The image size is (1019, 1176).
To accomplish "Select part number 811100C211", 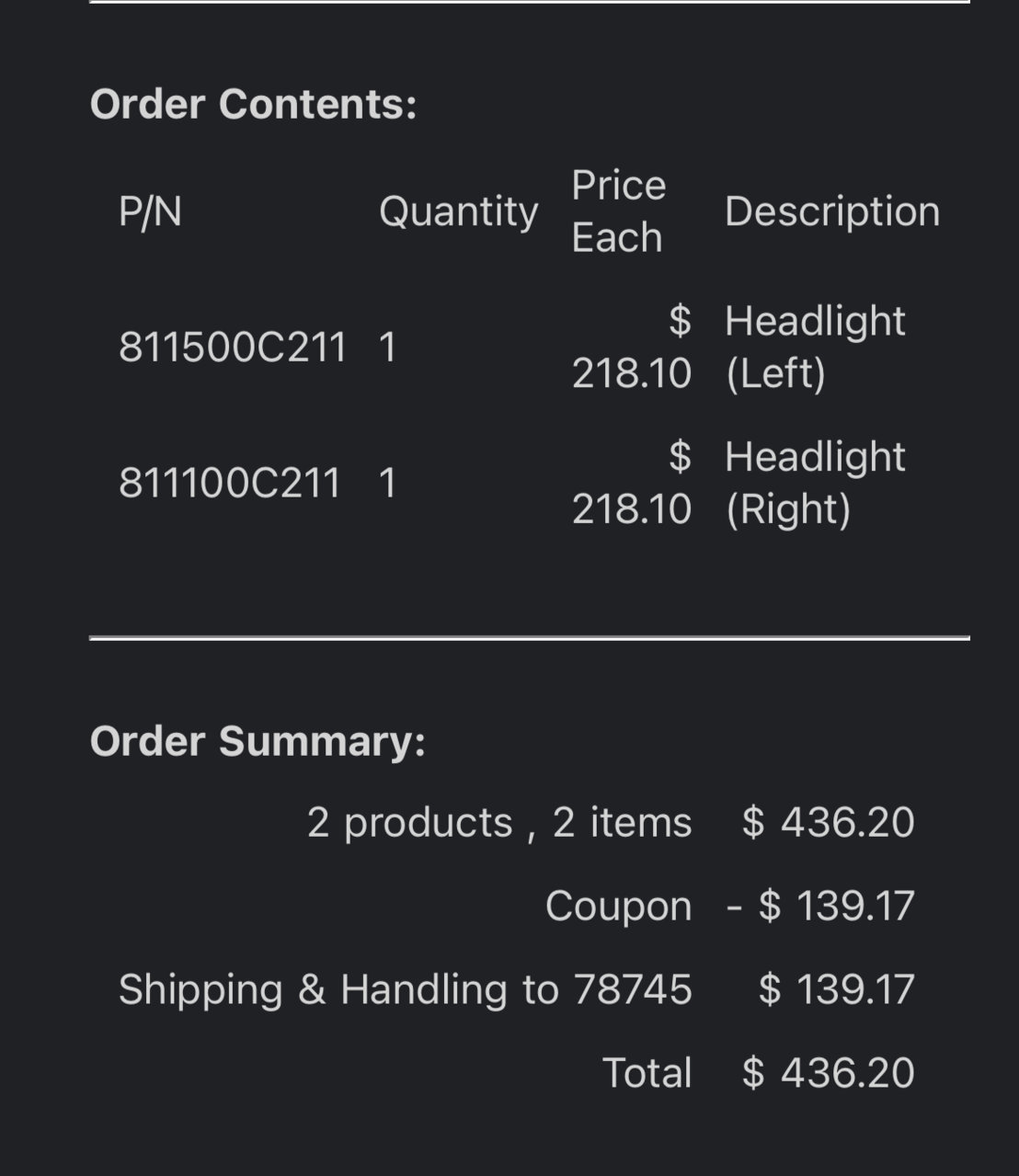I will (x=230, y=484).
